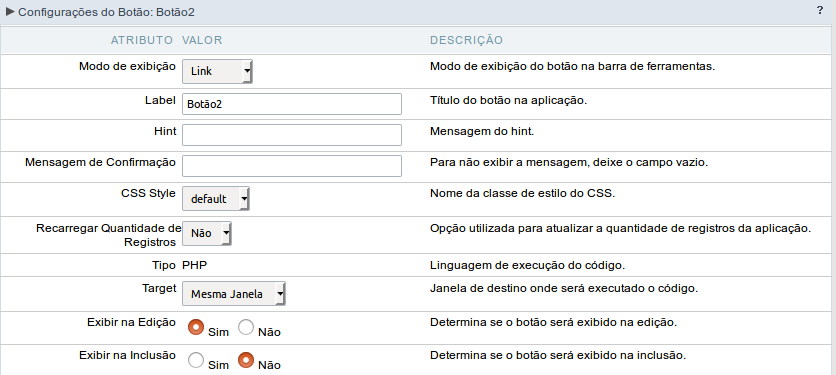This screenshot has height=375, width=836.
Task: Click the Tipo attribute label
Action: tap(164, 265)
